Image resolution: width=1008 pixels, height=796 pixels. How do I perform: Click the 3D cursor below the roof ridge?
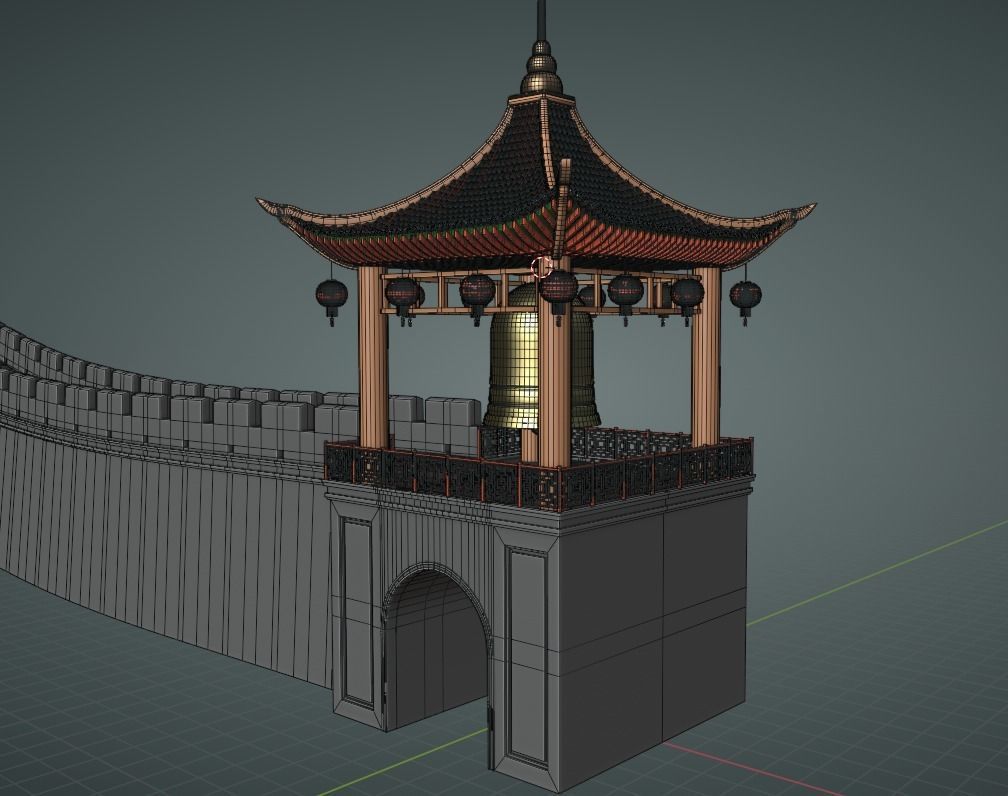click(x=543, y=267)
